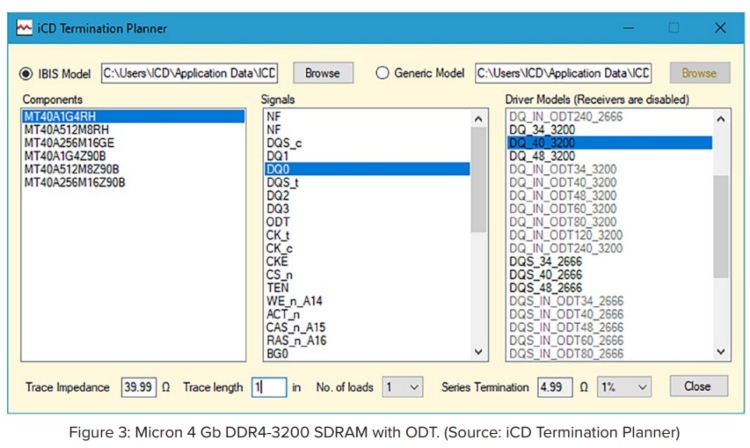Select signal DQ3
This screenshot has height=448, width=750.
coord(367,209)
